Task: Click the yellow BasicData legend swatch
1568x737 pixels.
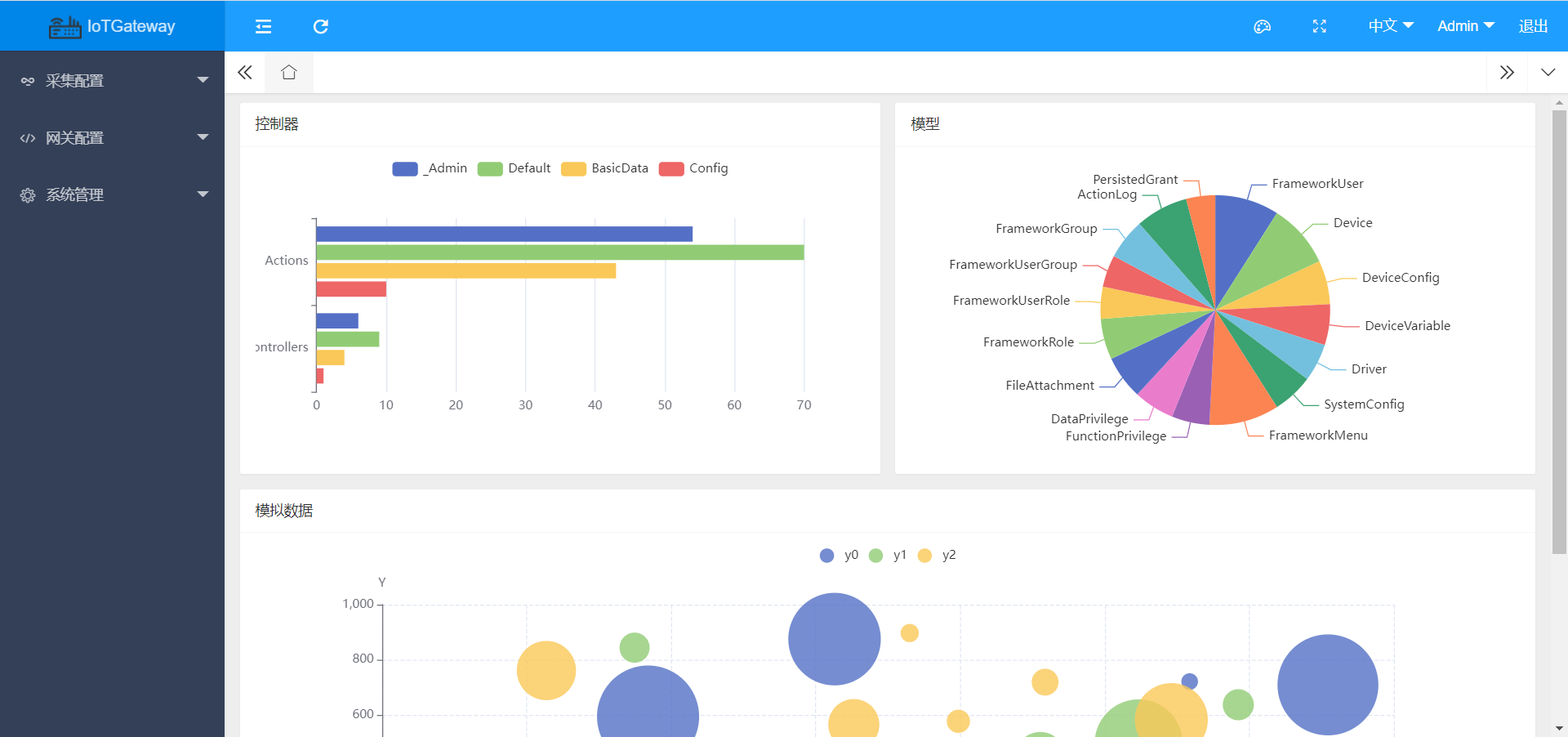Action: tap(573, 169)
